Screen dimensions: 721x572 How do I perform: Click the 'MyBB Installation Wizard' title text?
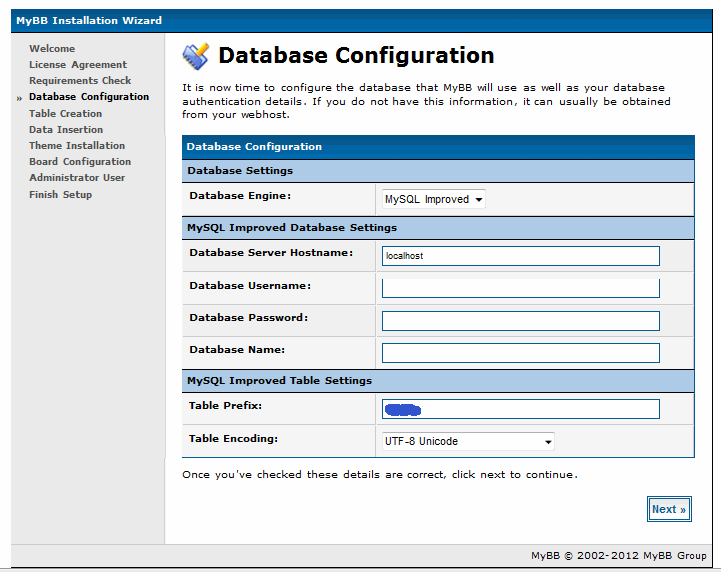click(x=89, y=21)
